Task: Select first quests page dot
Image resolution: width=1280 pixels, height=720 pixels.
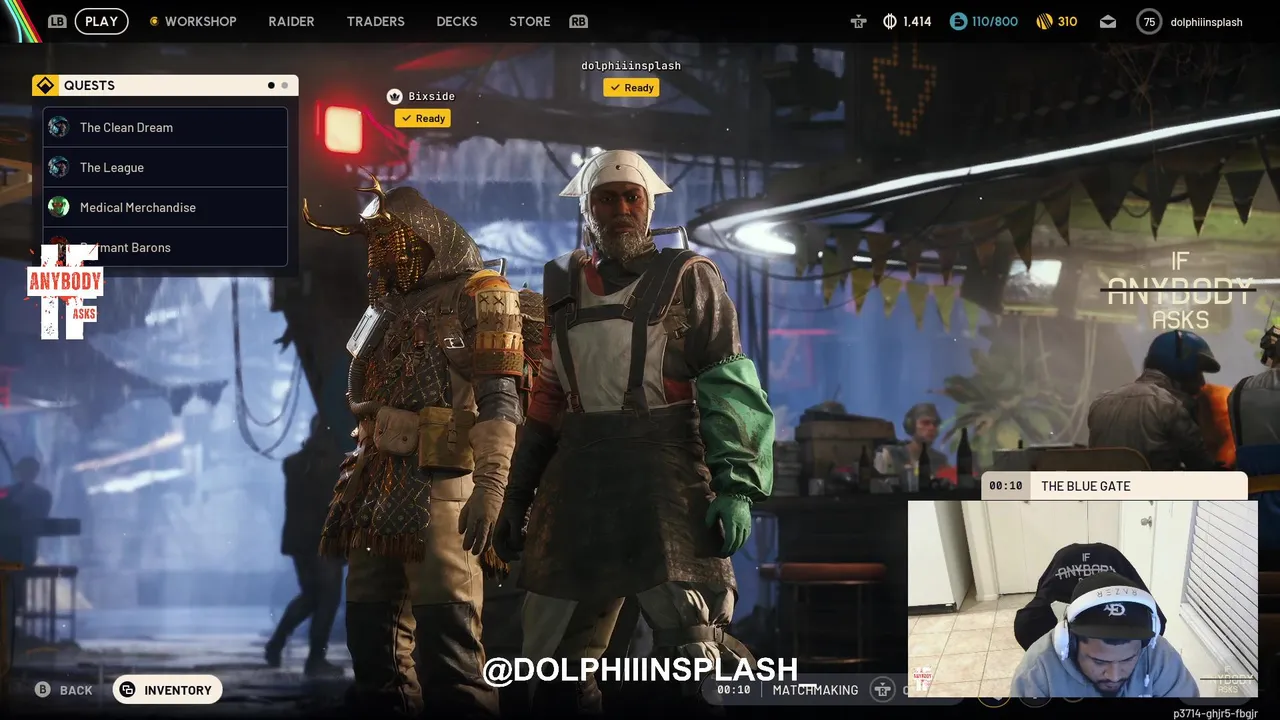Action: click(271, 85)
